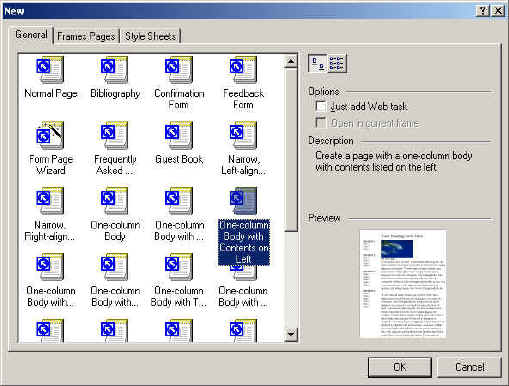Pick the Feedback Form template
The height and width of the screenshot is (386, 509).
tap(243, 70)
